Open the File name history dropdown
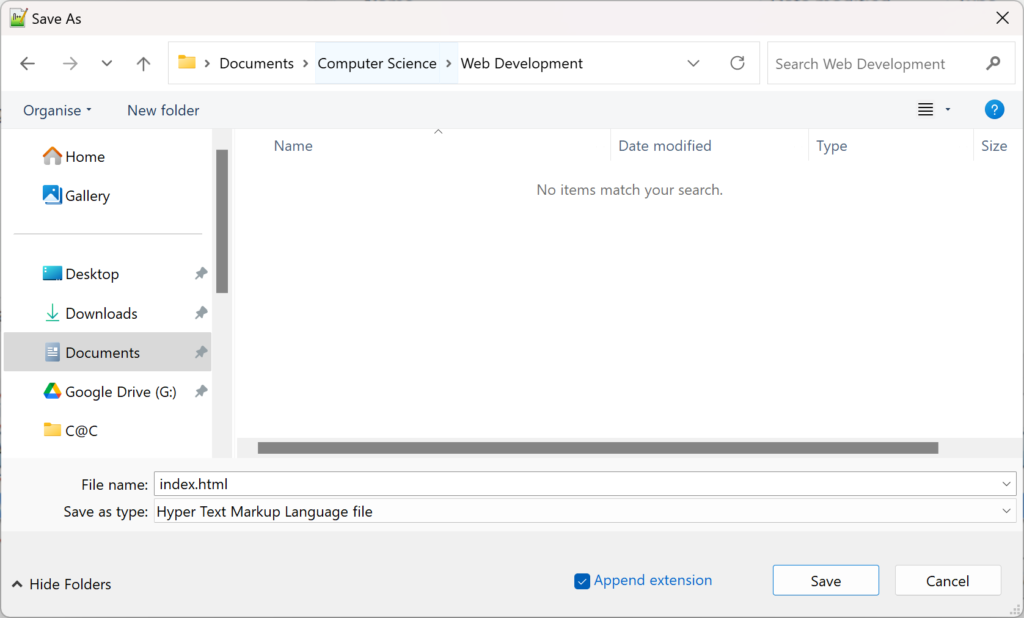The height and width of the screenshot is (618, 1024). [1006, 484]
